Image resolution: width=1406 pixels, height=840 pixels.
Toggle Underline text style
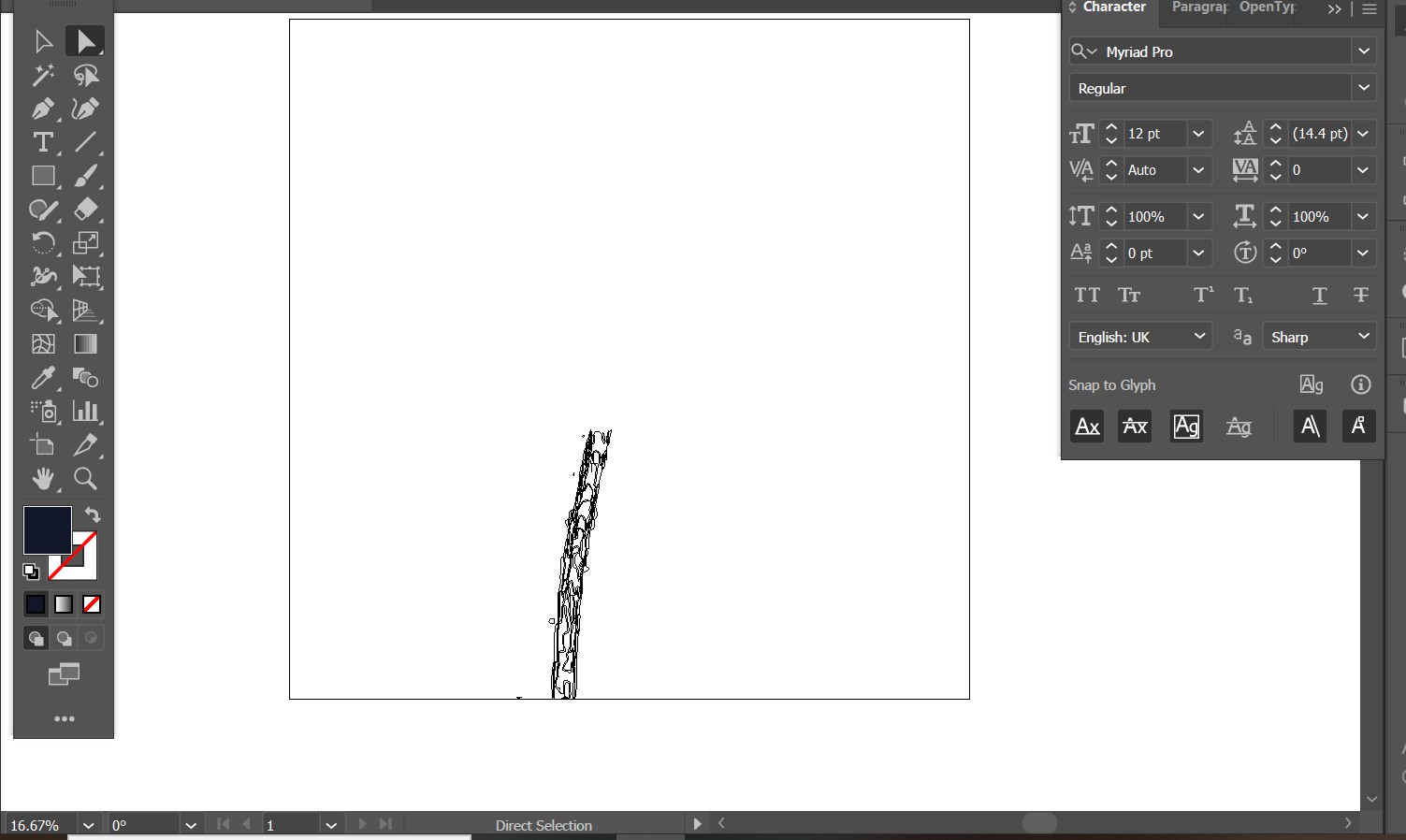(x=1320, y=296)
